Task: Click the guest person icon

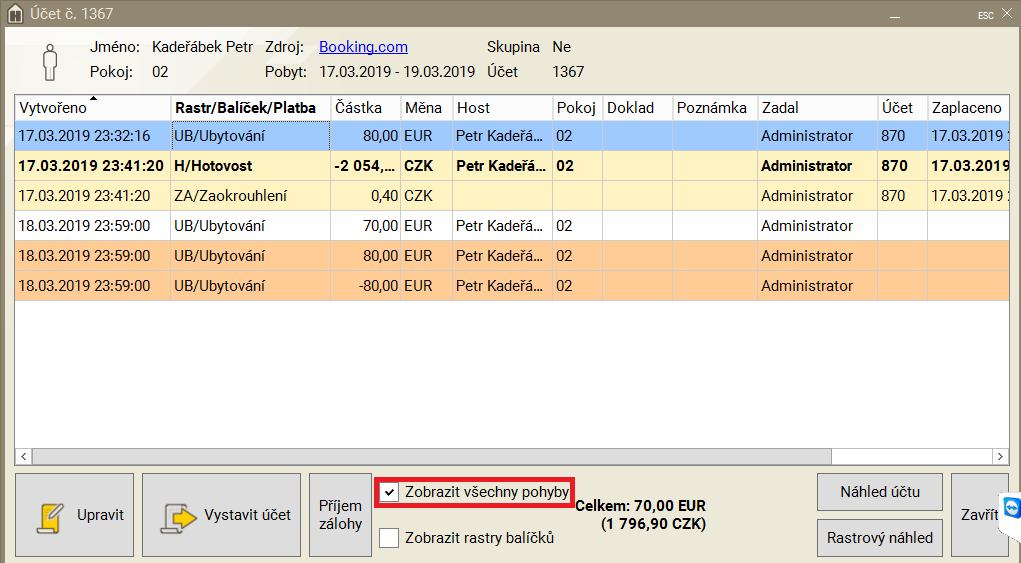Action: [x=49, y=61]
